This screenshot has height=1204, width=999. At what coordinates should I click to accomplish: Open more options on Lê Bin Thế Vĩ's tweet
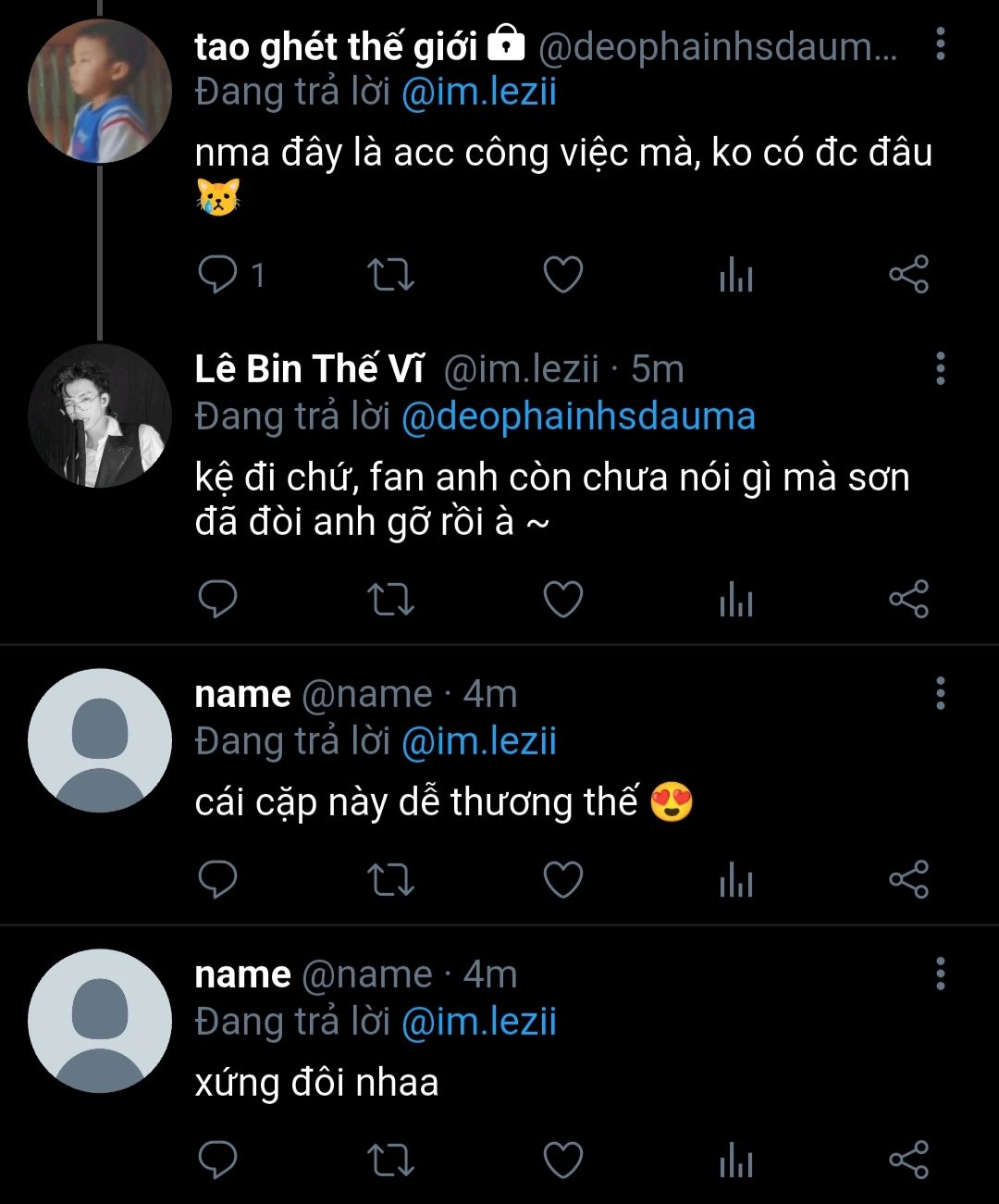pyautogui.click(x=940, y=368)
